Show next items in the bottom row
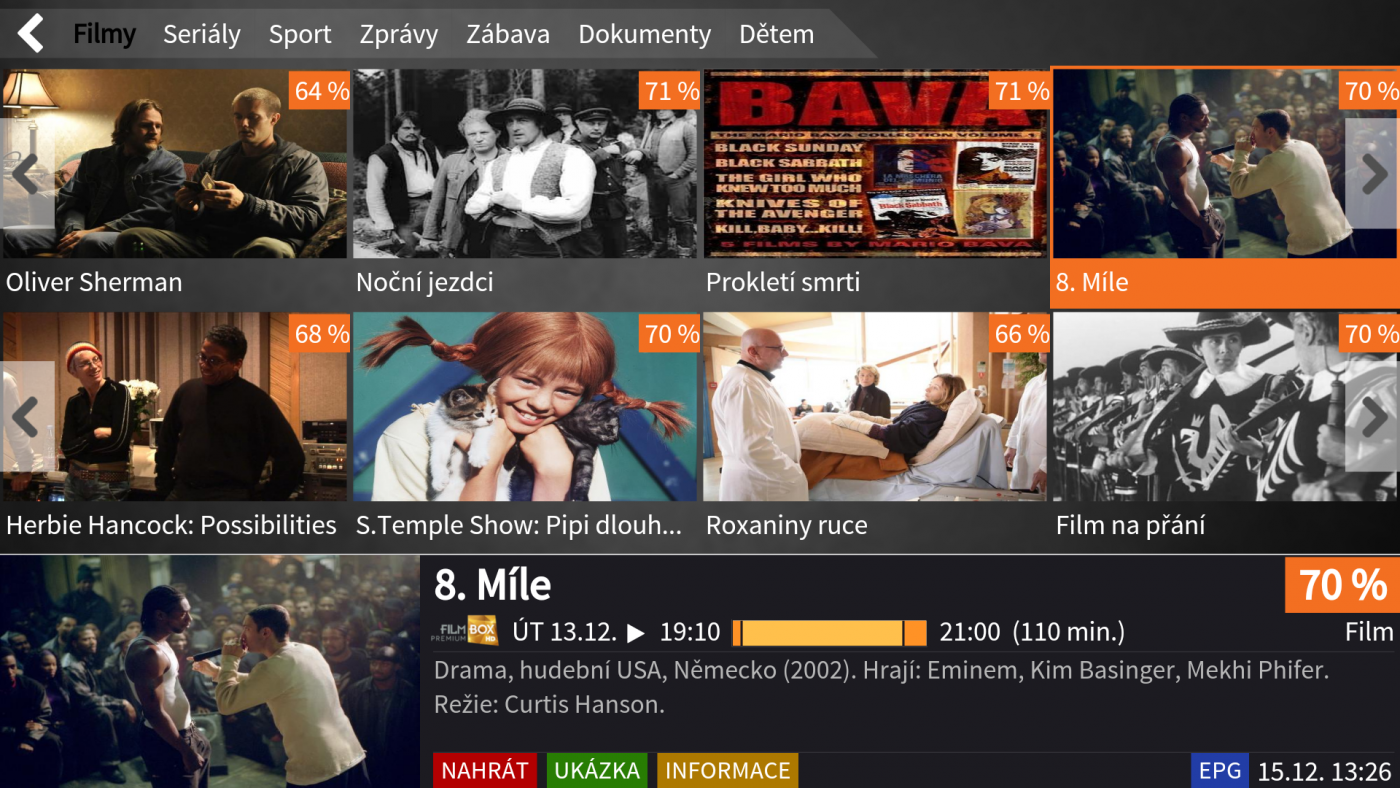This screenshot has width=1400, height=788. coord(1373,417)
